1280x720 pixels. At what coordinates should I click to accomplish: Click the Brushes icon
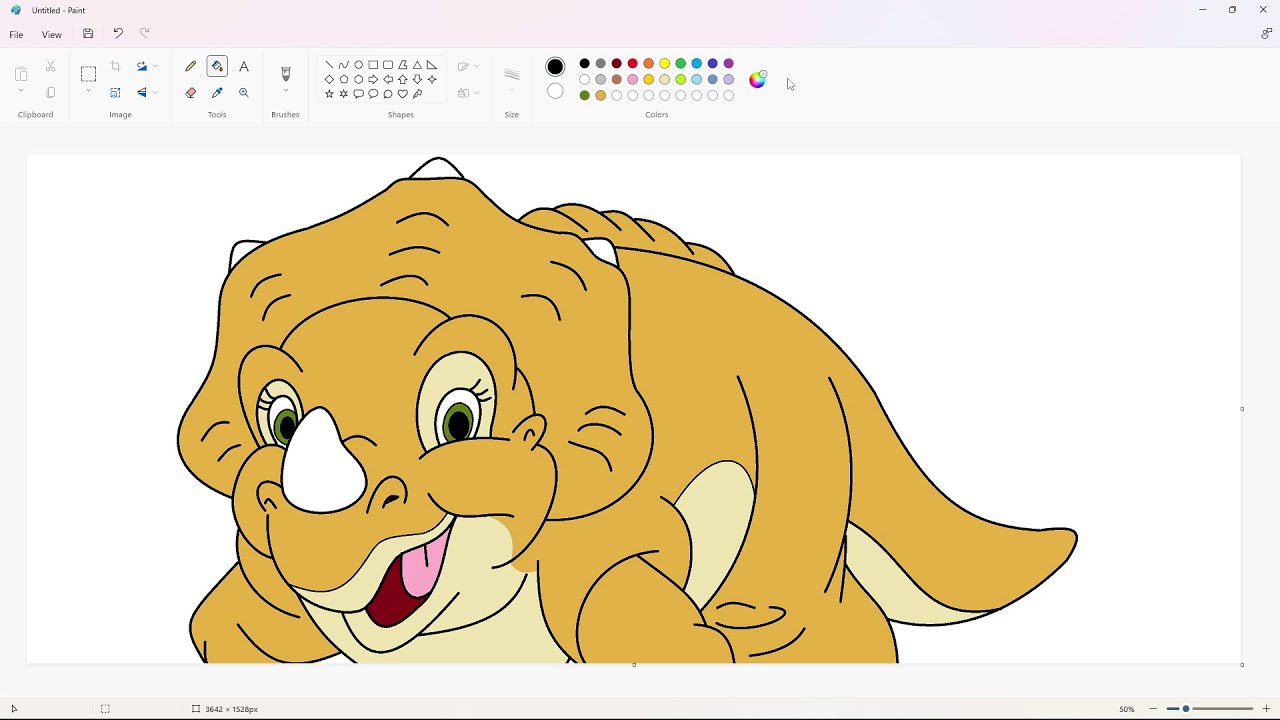click(285, 74)
